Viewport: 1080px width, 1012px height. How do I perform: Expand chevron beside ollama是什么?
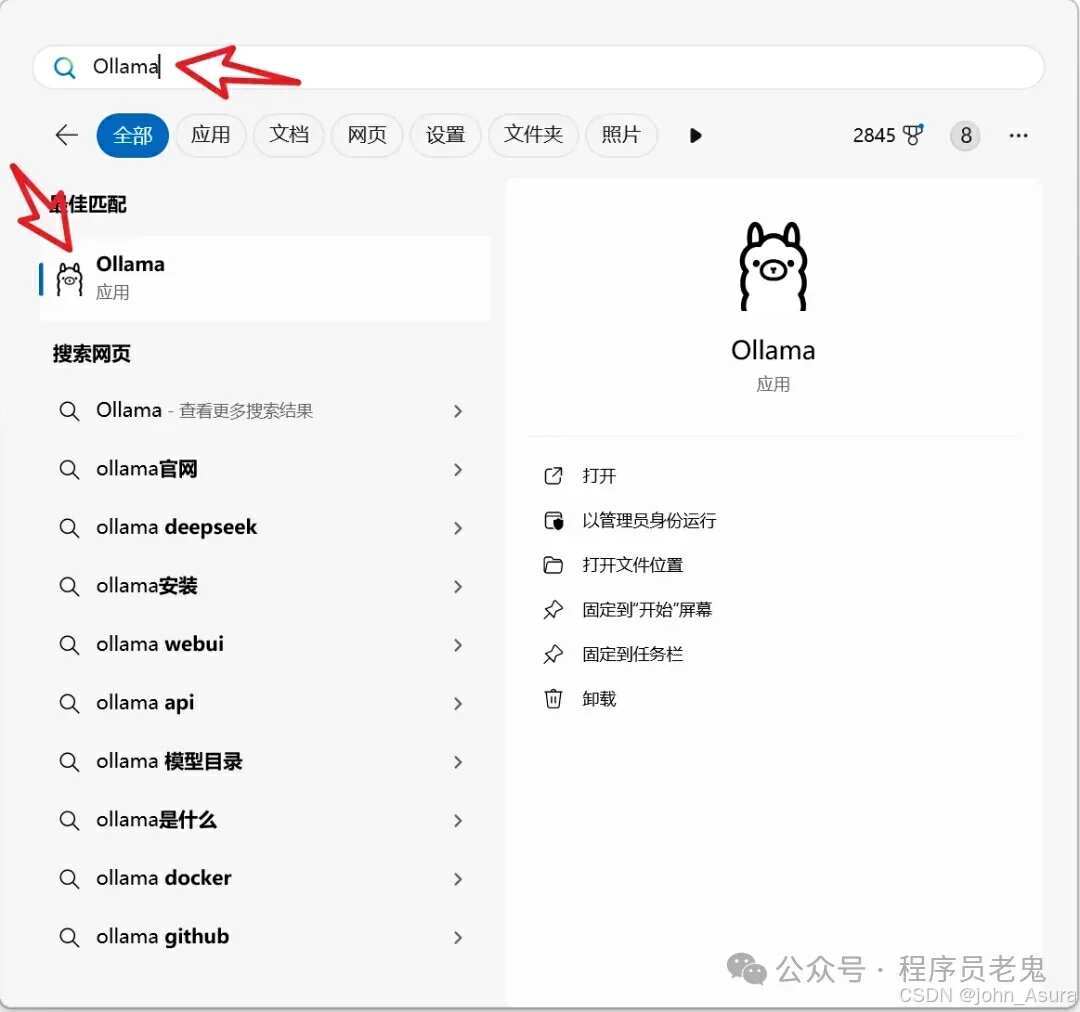(x=458, y=820)
